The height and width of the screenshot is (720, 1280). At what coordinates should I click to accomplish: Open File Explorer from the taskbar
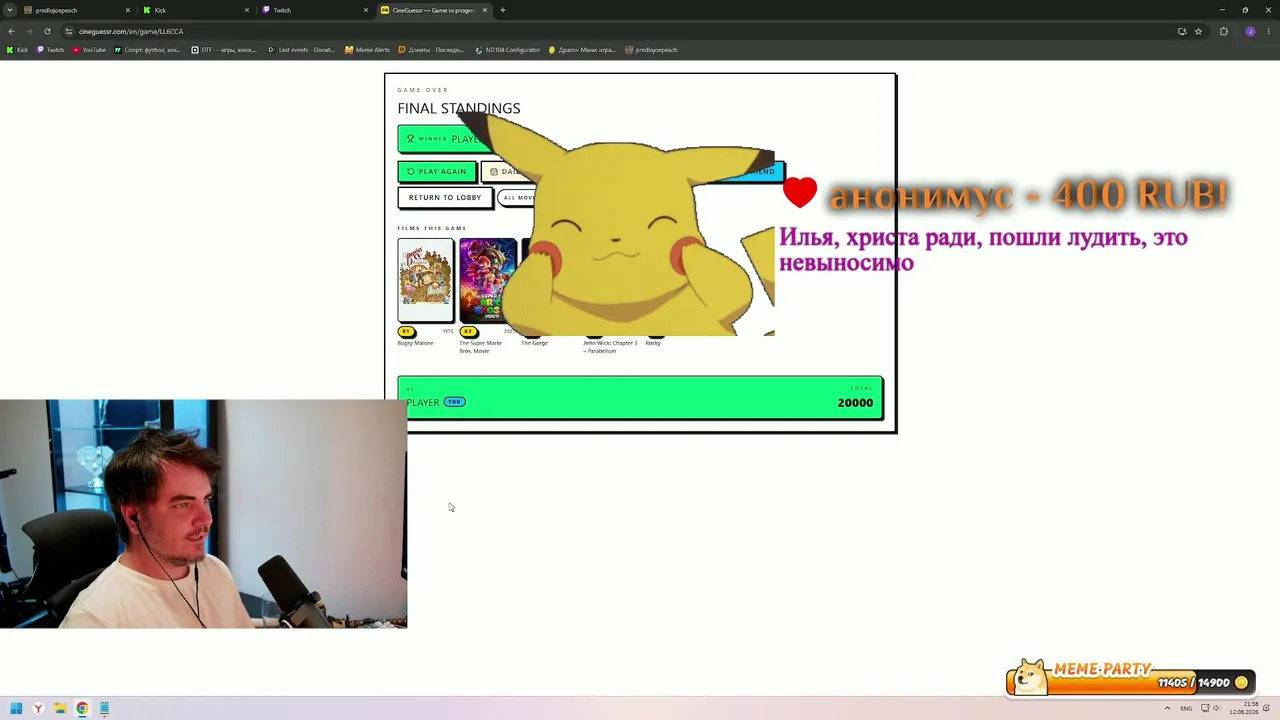point(60,709)
